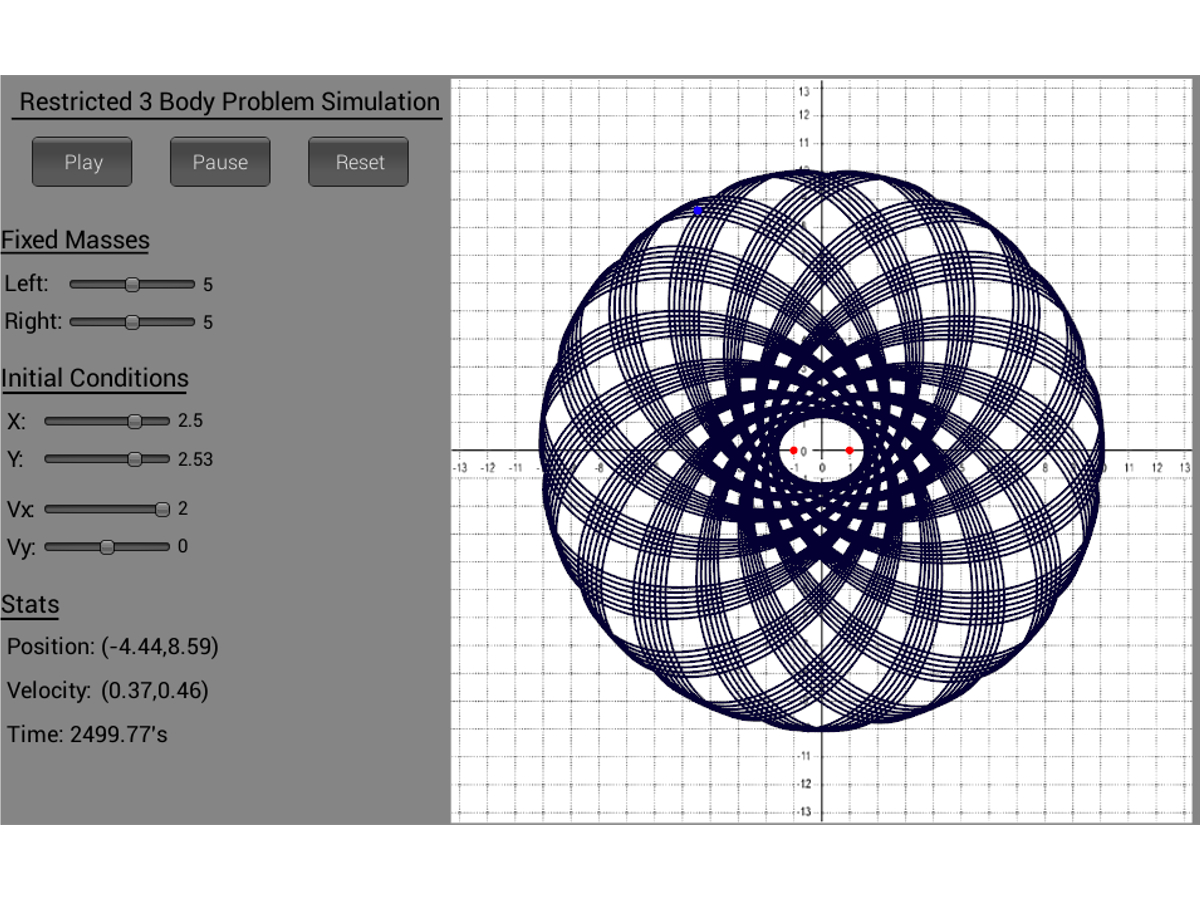Click the Initial Conditions heading
1200x900 pixels.
click(x=94, y=378)
